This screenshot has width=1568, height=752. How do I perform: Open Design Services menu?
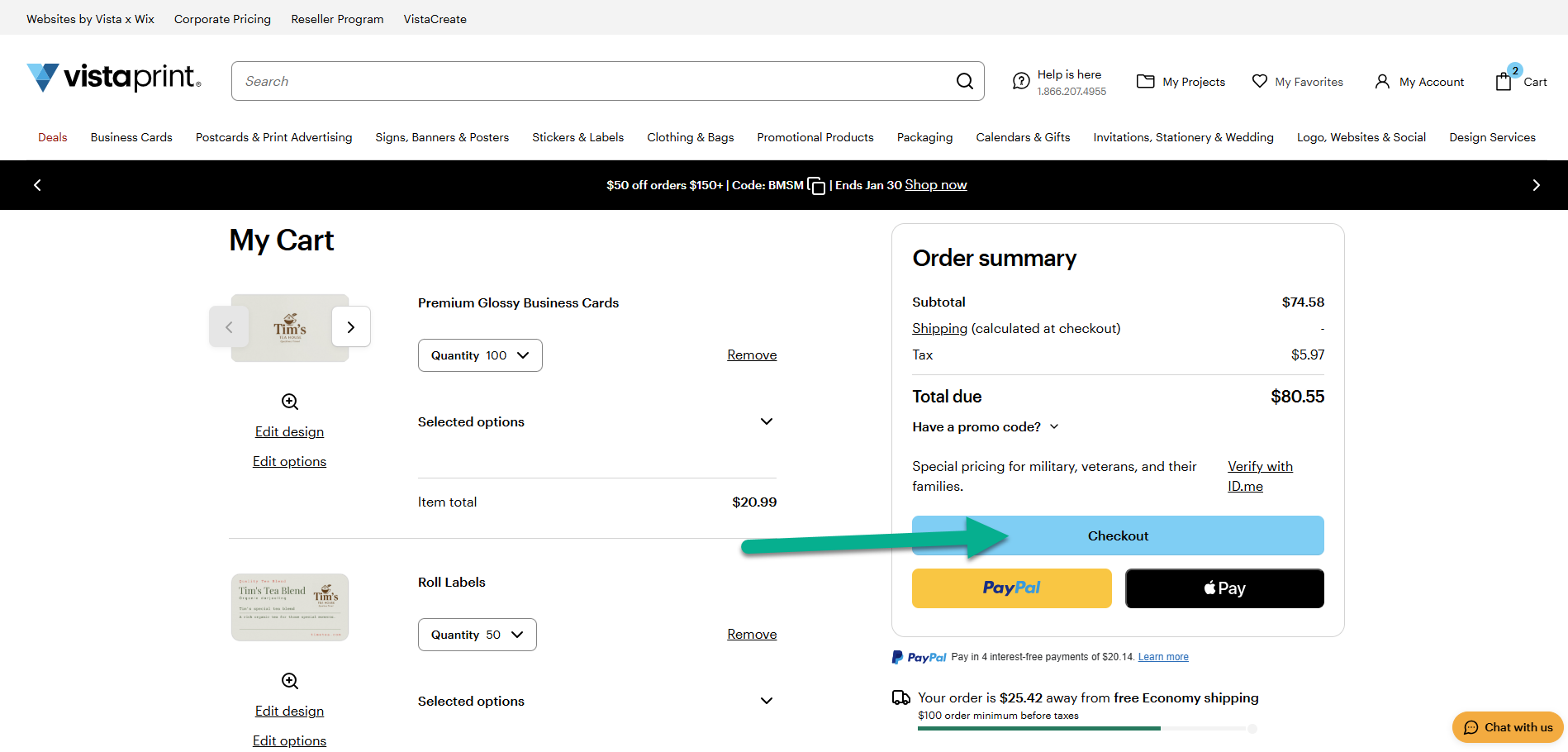(x=1493, y=137)
